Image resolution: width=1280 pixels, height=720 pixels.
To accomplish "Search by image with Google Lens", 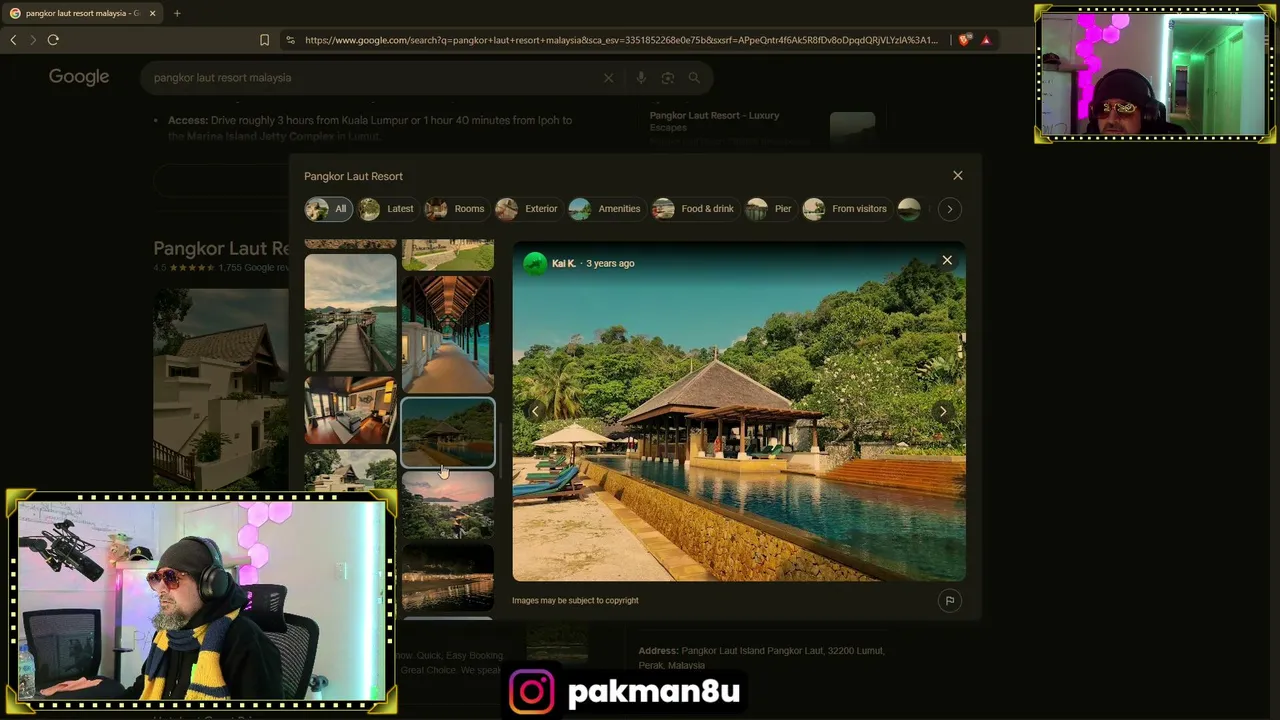I will 667,78.
